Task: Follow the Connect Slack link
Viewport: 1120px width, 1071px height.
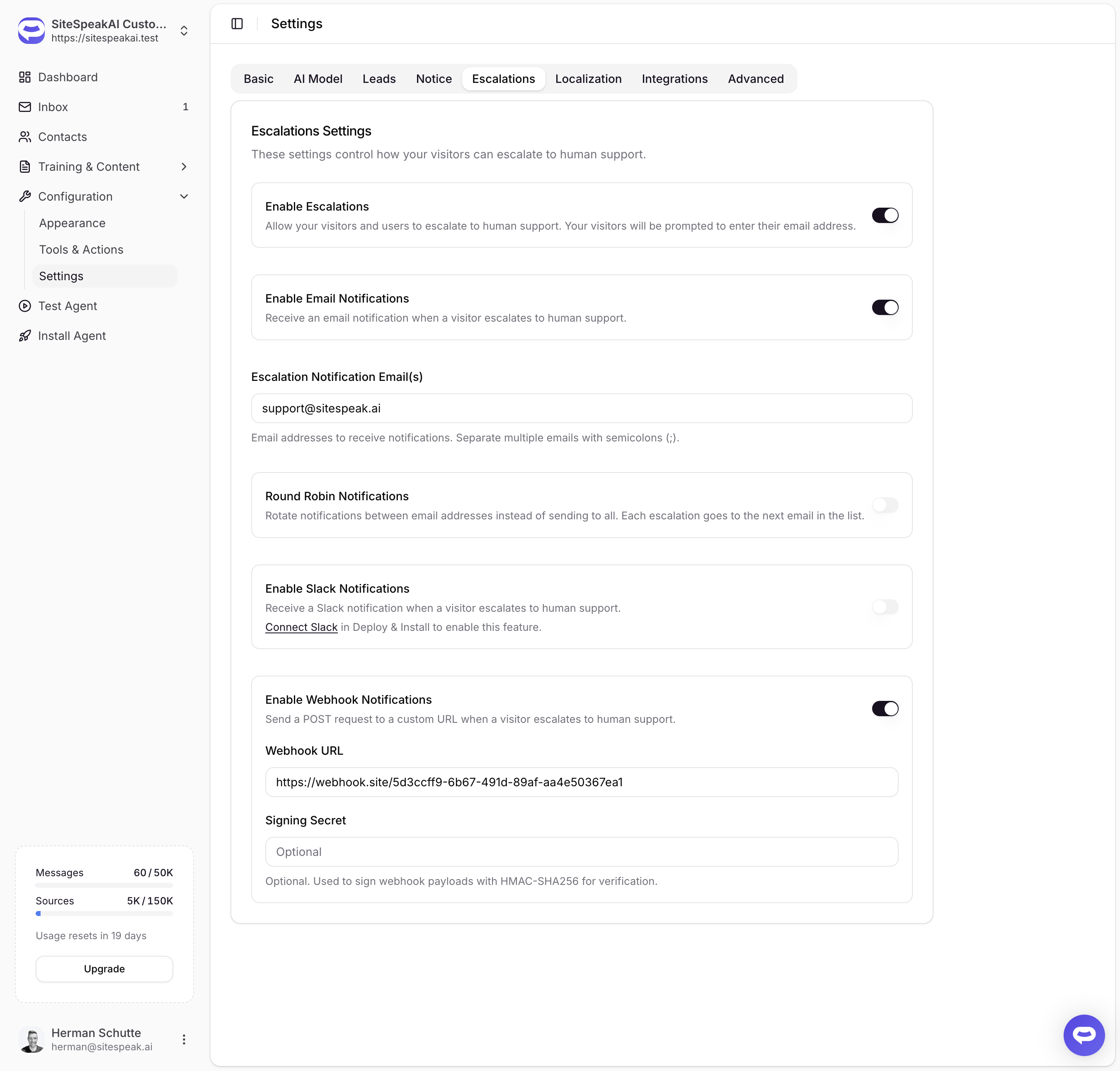Action: click(x=301, y=627)
